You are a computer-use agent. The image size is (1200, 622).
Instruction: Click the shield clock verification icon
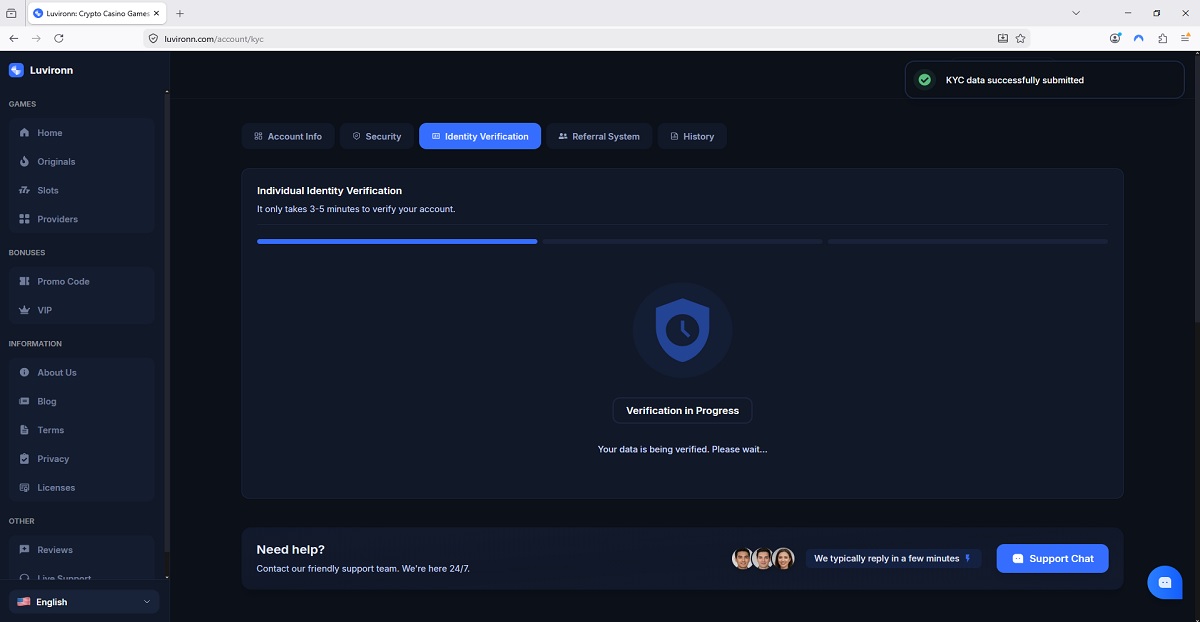[682, 331]
